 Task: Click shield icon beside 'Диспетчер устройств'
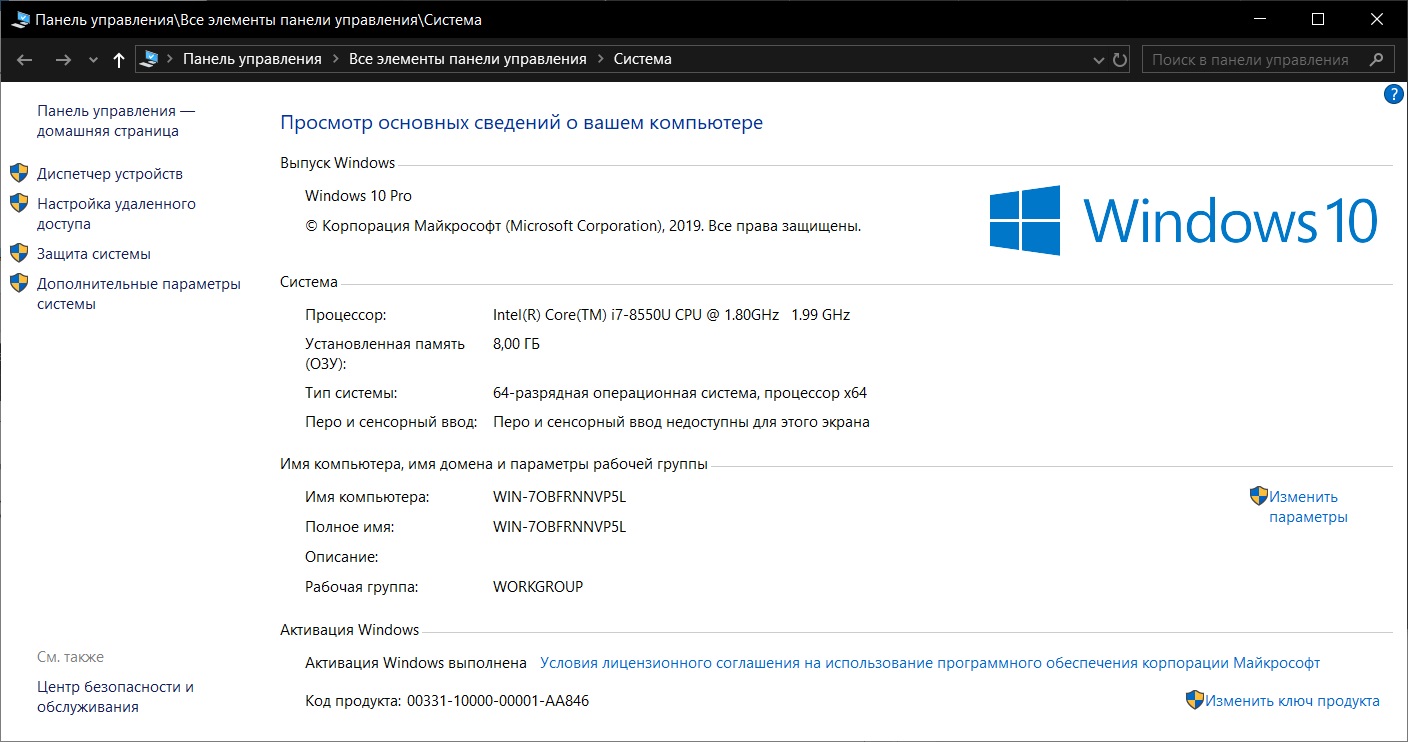pos(19,173)
